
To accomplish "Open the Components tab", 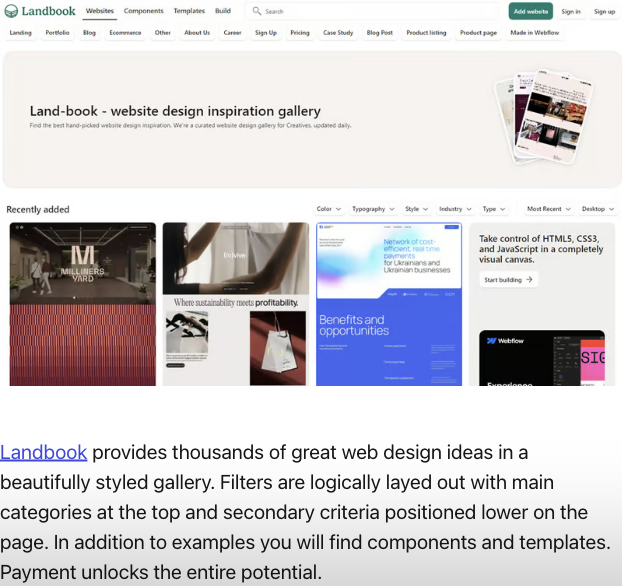I will tap(144, 11).
